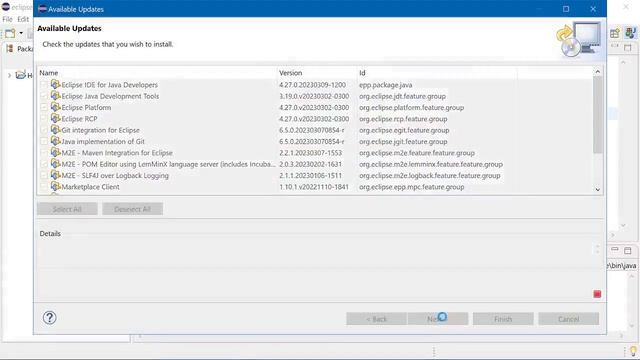
Task: Click the Deselect All button
Action: coord(132,209)
